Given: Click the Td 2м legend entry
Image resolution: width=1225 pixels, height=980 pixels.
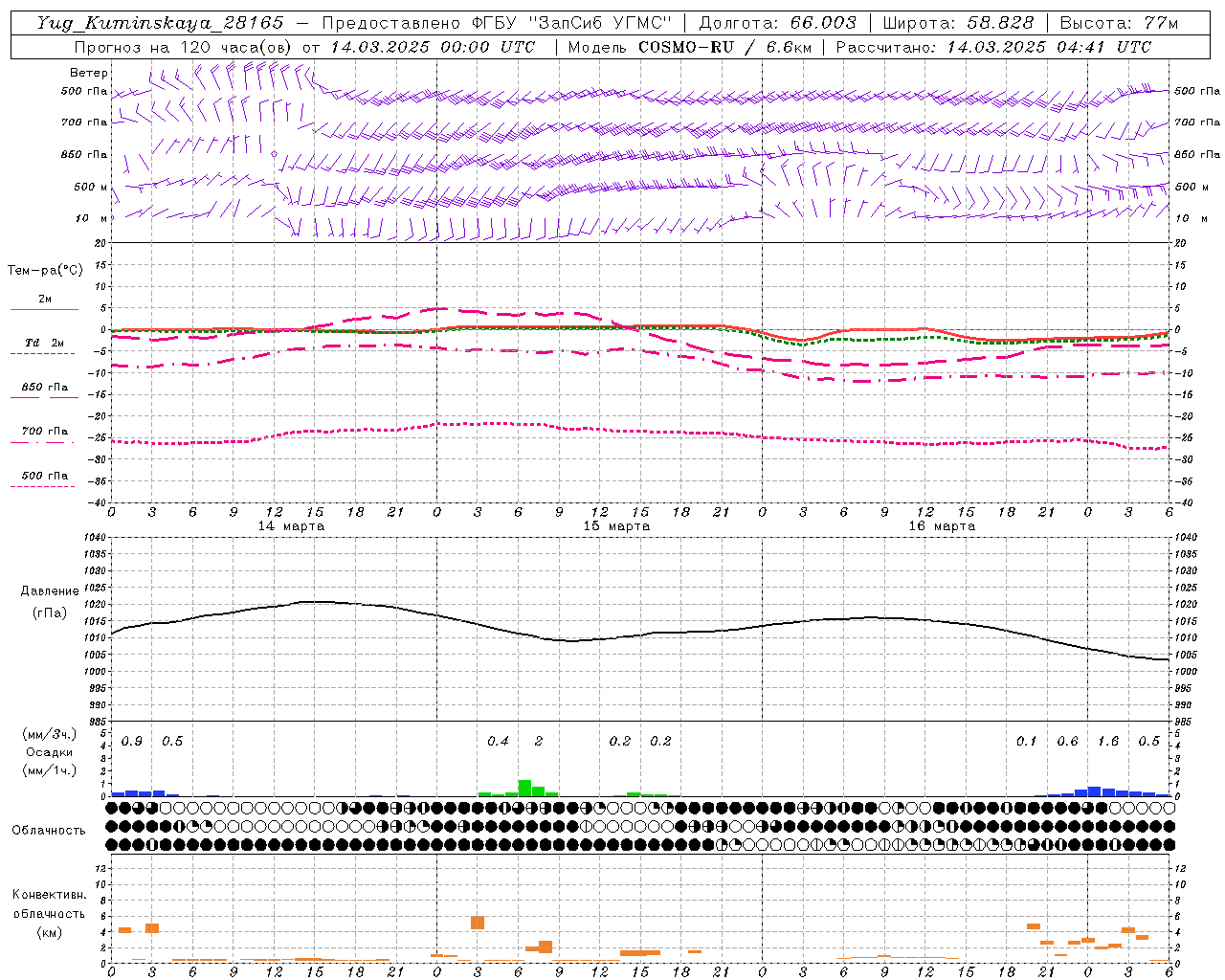Looking at the screenshot, I should 45,343.
